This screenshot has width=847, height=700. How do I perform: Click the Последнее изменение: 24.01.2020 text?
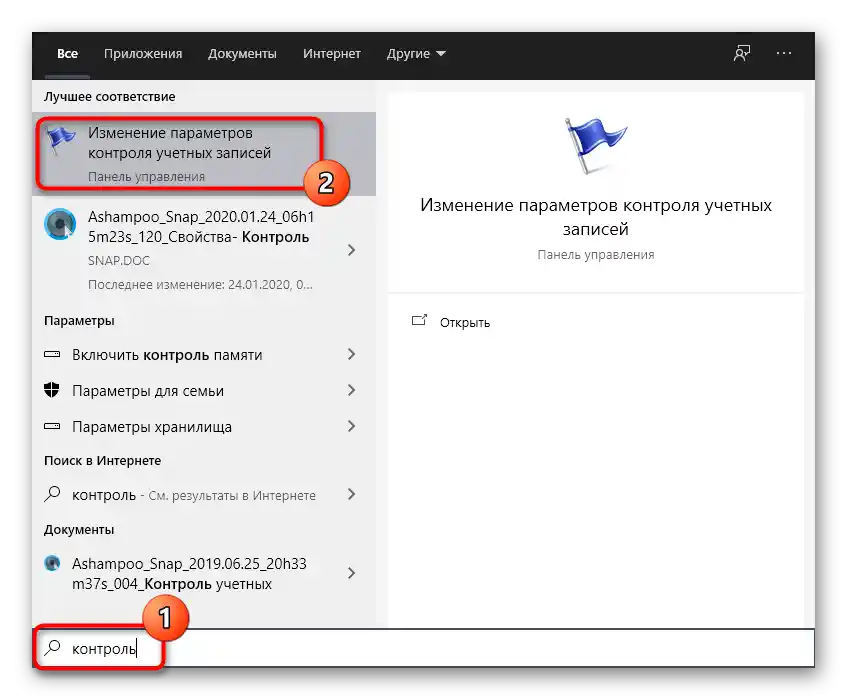click(x=200, y=285)
